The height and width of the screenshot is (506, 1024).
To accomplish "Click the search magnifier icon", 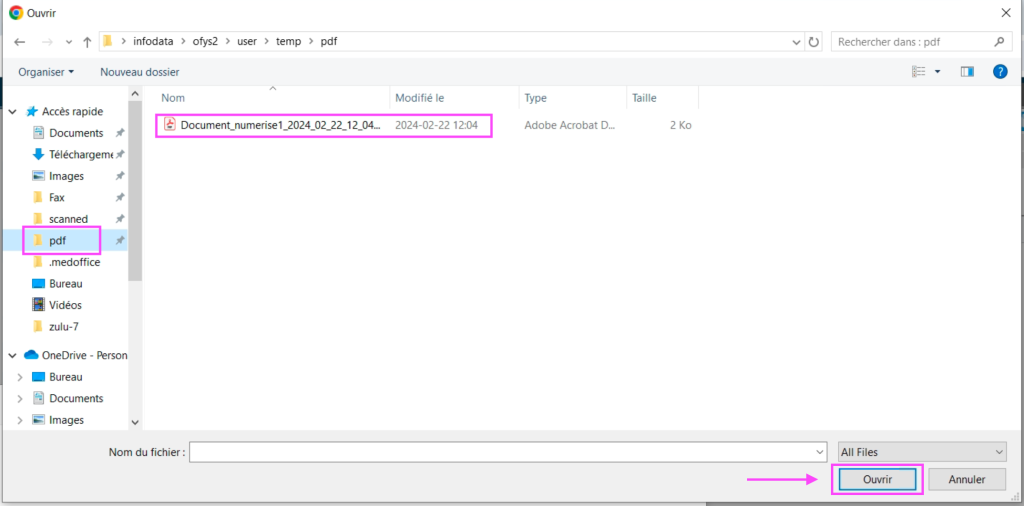I will [999, 42].
